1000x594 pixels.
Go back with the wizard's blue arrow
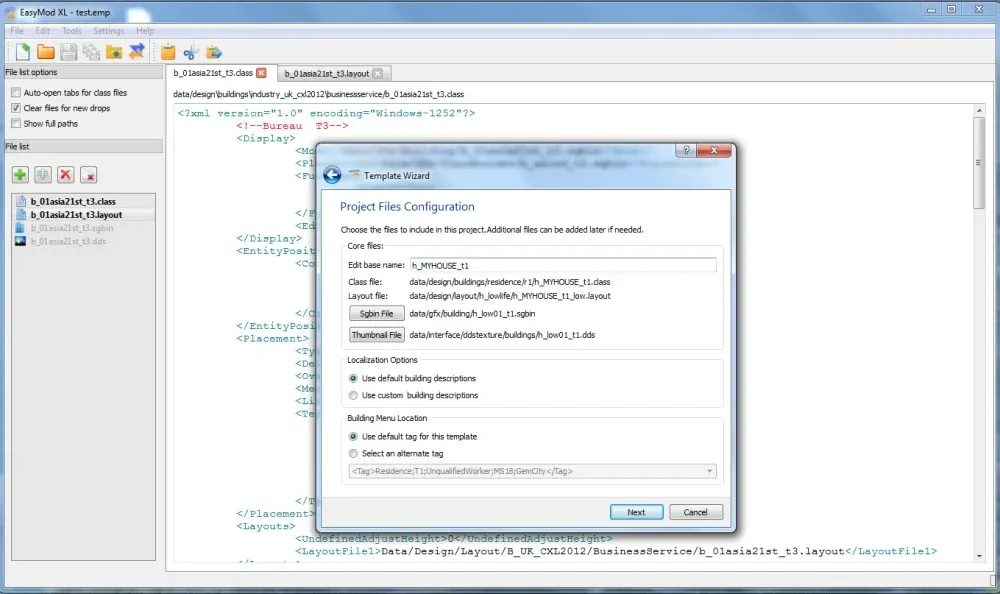coord(333,175)
